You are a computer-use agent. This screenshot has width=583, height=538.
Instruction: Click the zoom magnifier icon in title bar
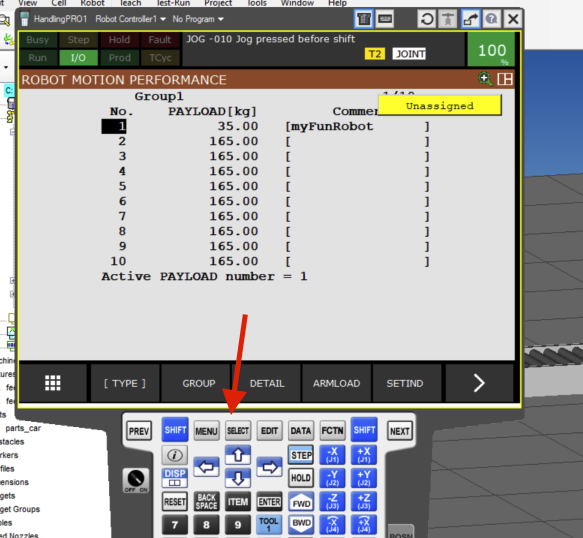pyautogui.click(x=485, y=79)
